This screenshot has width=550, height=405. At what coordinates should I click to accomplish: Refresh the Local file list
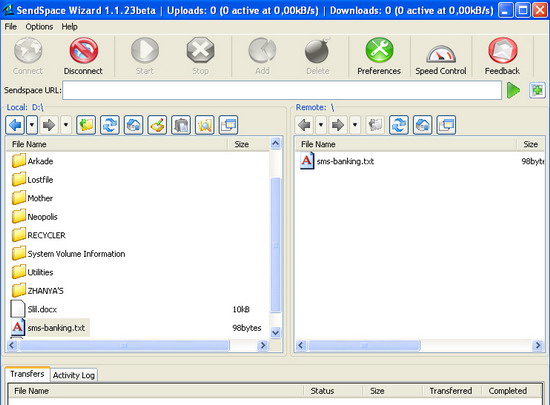(110, 125)
